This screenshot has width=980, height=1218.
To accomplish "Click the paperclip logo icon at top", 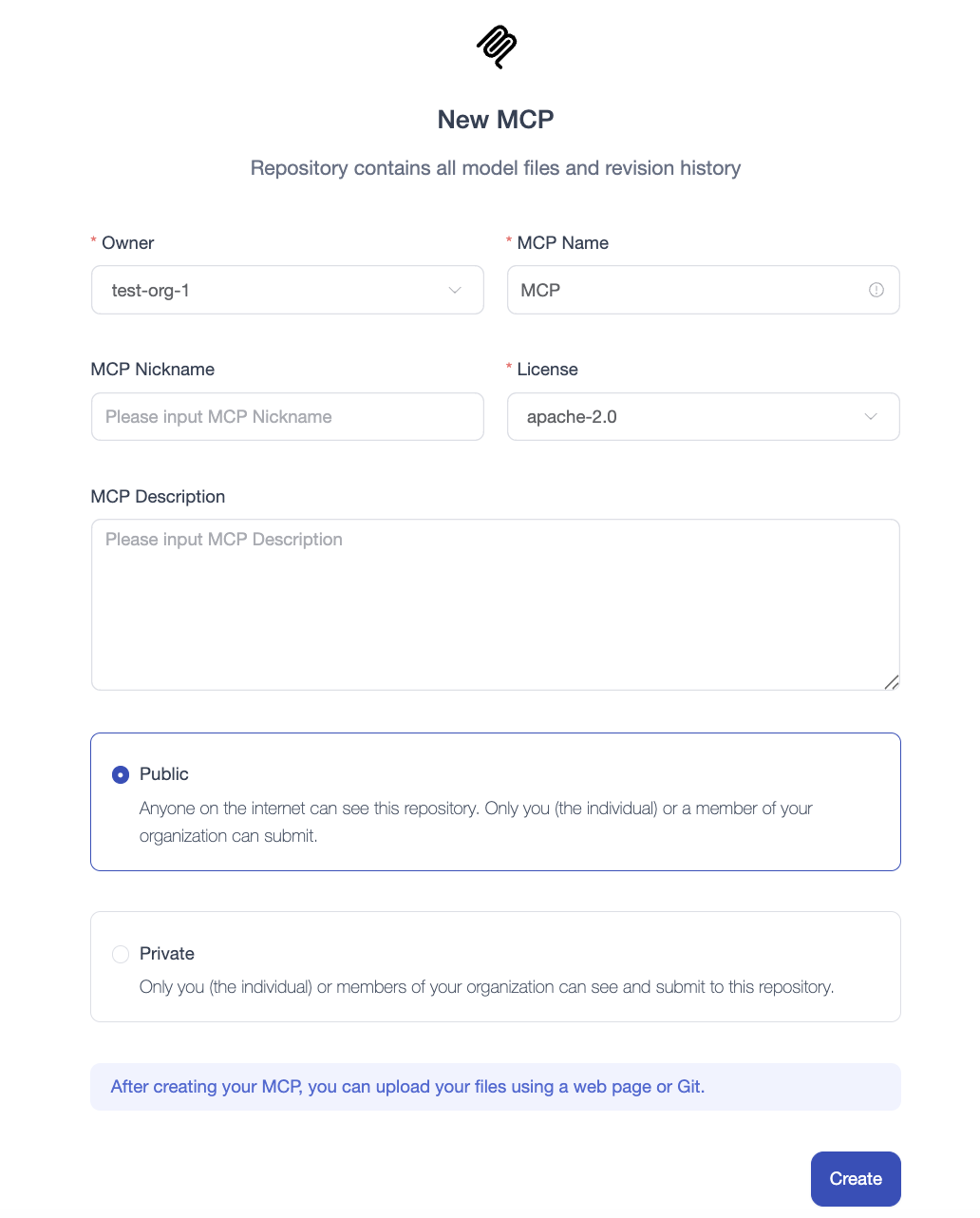I will [496, 47].
